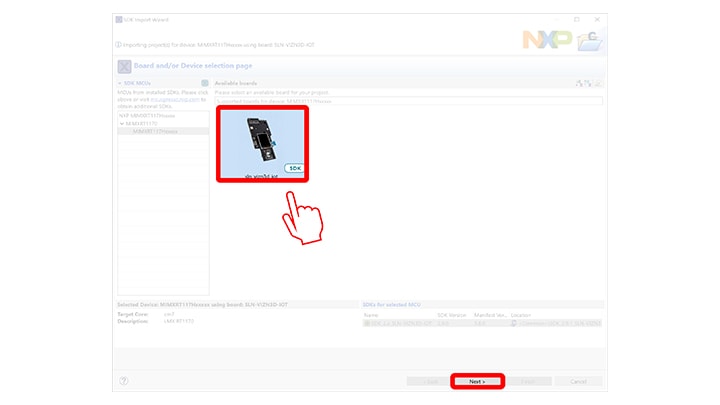Click the Back button
The height and width of the screenshot is (405, 720).
point(426,381)
